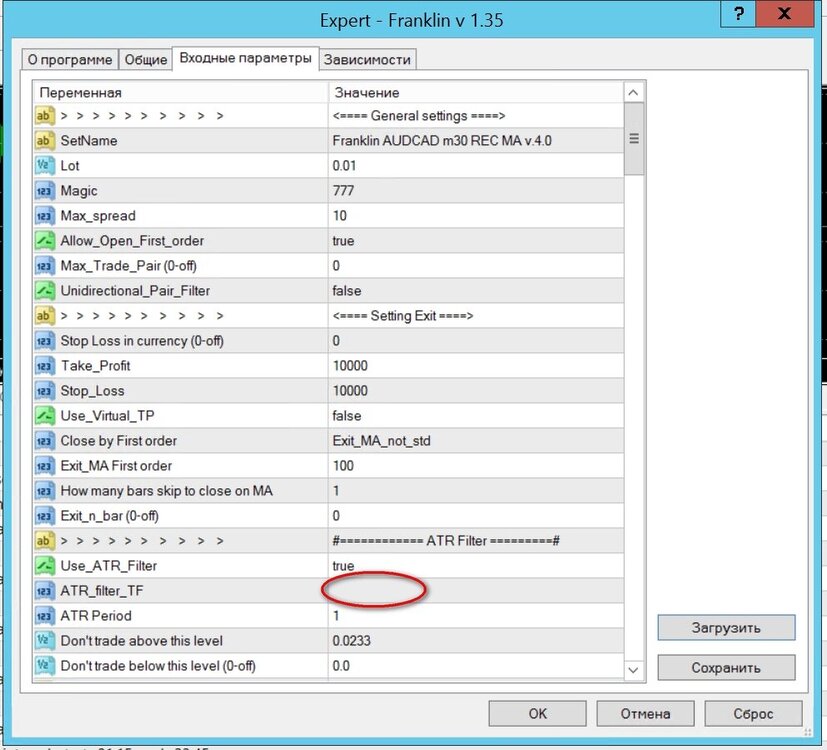This screenshot has height=750, width=827.
Task: Click the Use_ATR_Filter boolean icon
Action: [44, 566]
